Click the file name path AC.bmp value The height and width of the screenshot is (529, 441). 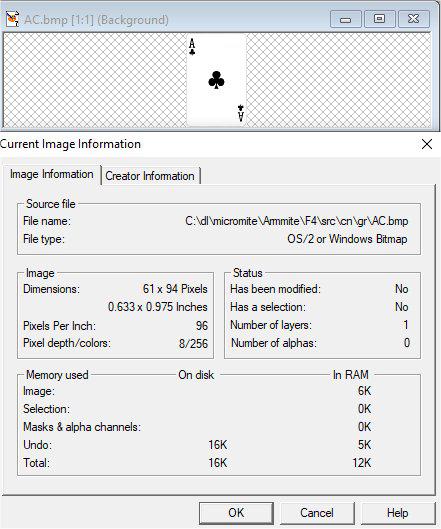click(x=297, y=221)
